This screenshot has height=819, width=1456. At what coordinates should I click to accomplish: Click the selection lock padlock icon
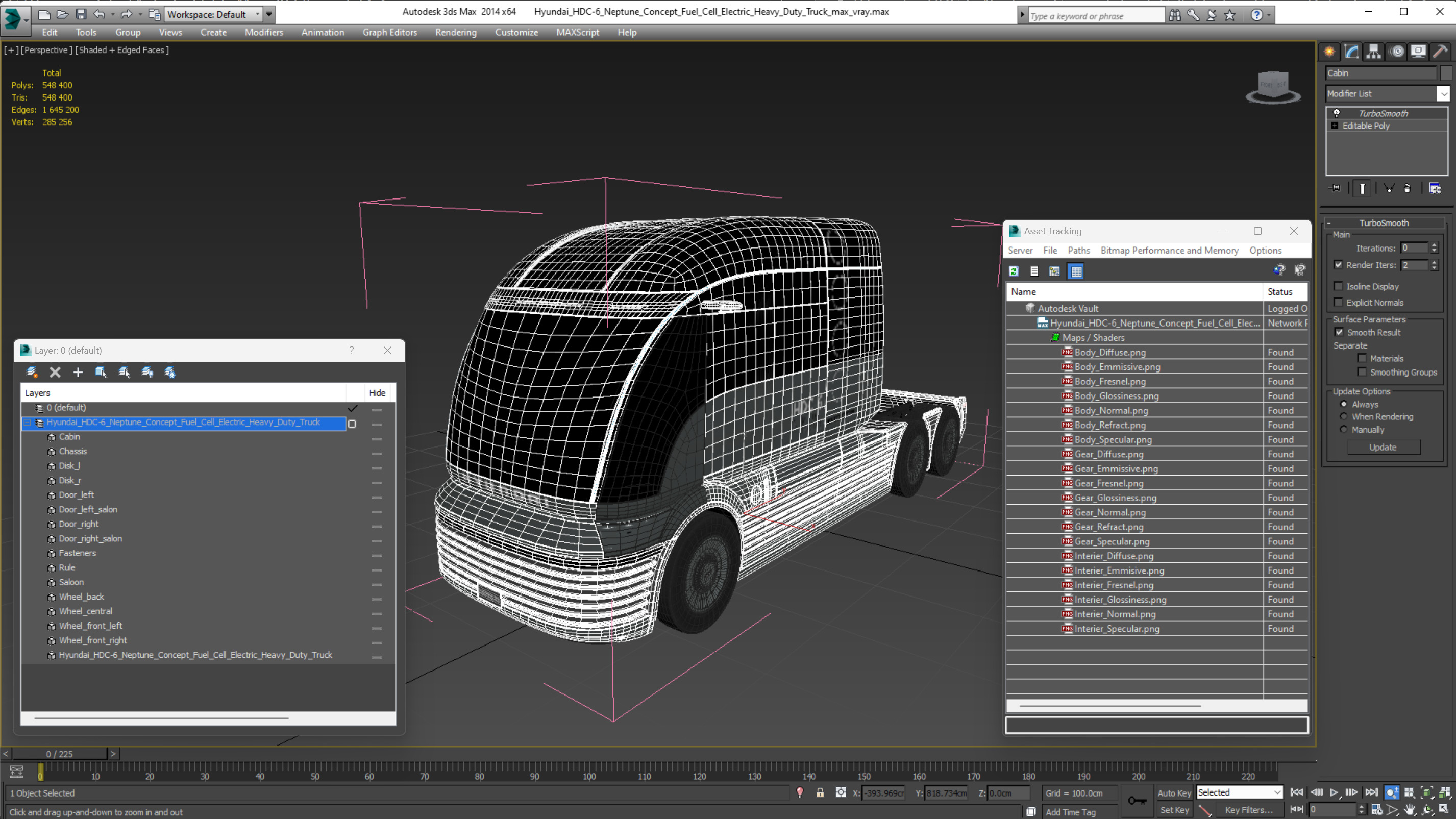point(820,793)
